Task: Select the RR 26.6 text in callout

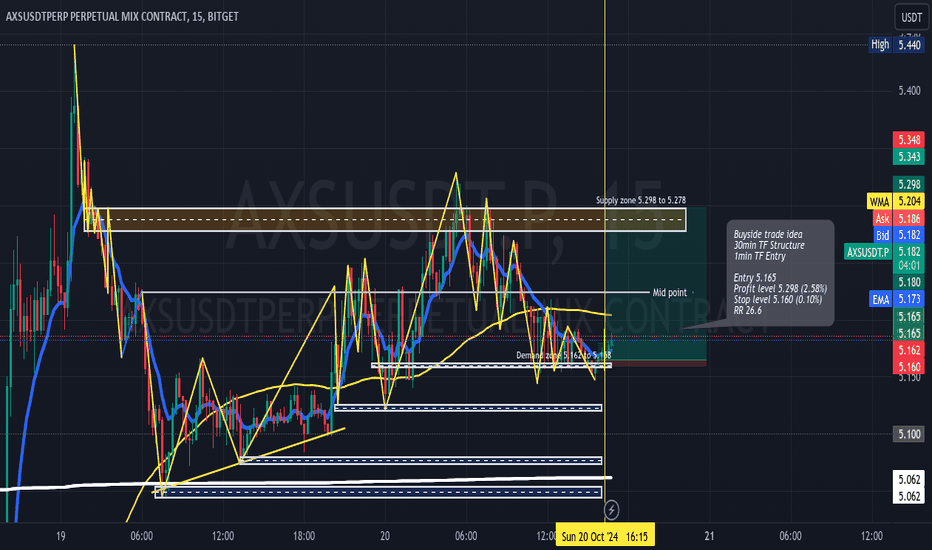Action: point(748,310)
